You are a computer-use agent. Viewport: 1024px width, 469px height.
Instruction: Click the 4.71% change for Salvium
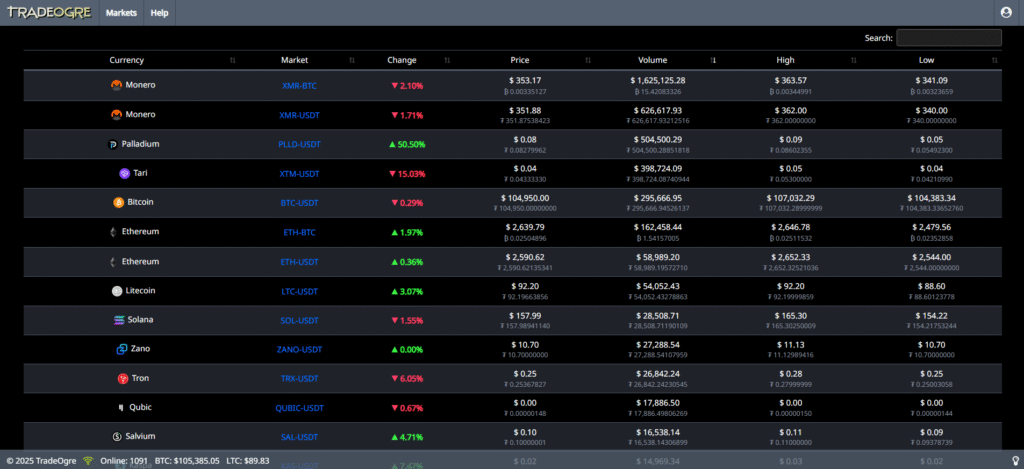point(407,437)
